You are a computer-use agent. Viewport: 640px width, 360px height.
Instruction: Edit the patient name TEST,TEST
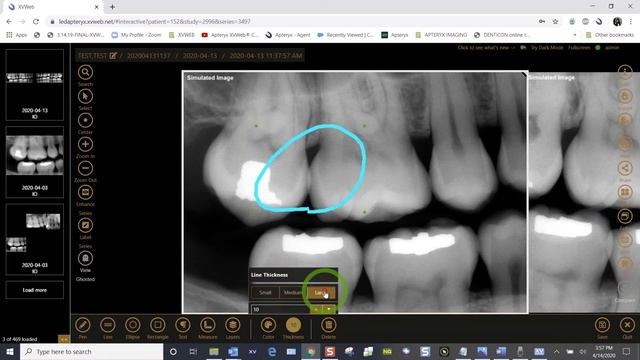point(113,56)
